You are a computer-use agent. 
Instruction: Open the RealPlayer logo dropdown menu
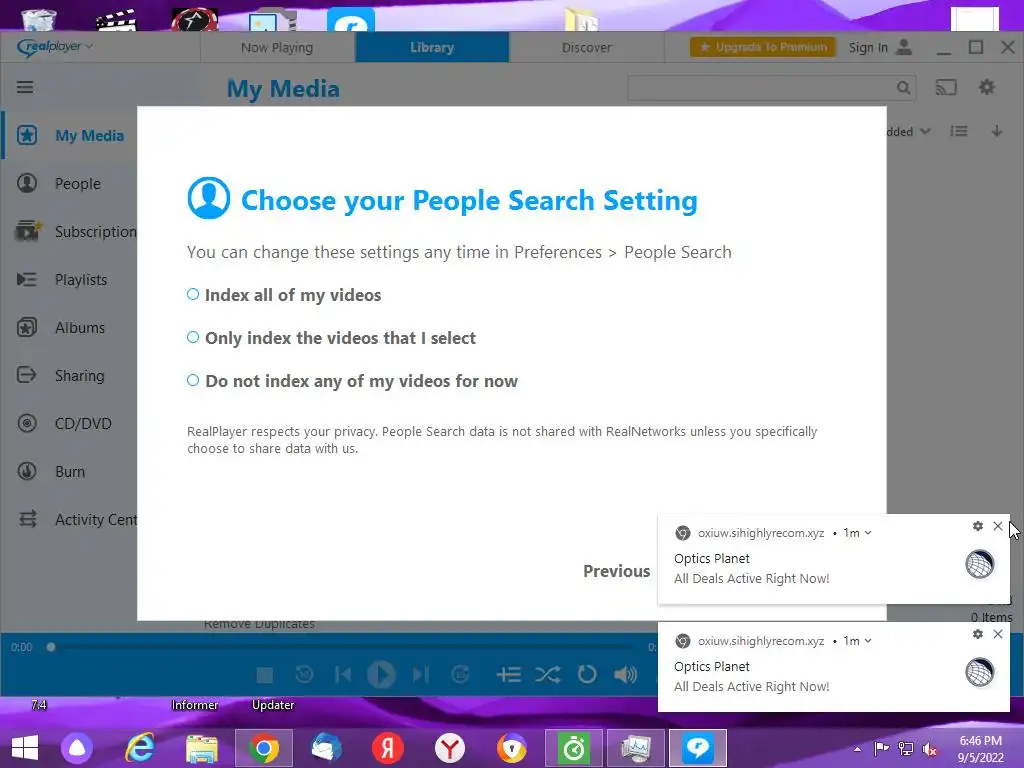point(55,46)
